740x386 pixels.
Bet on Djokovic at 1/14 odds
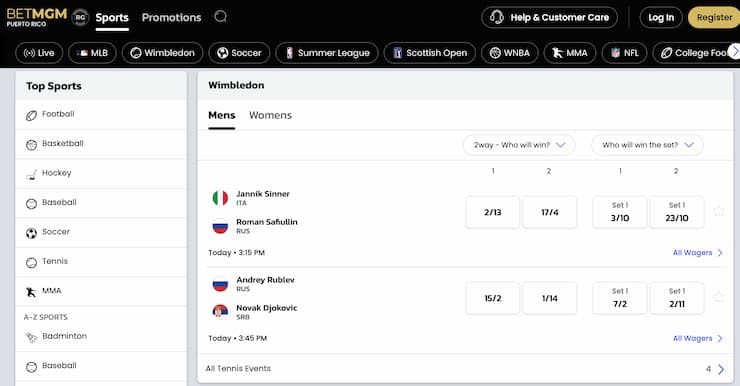pyautogui.click(x=550, y=298)
